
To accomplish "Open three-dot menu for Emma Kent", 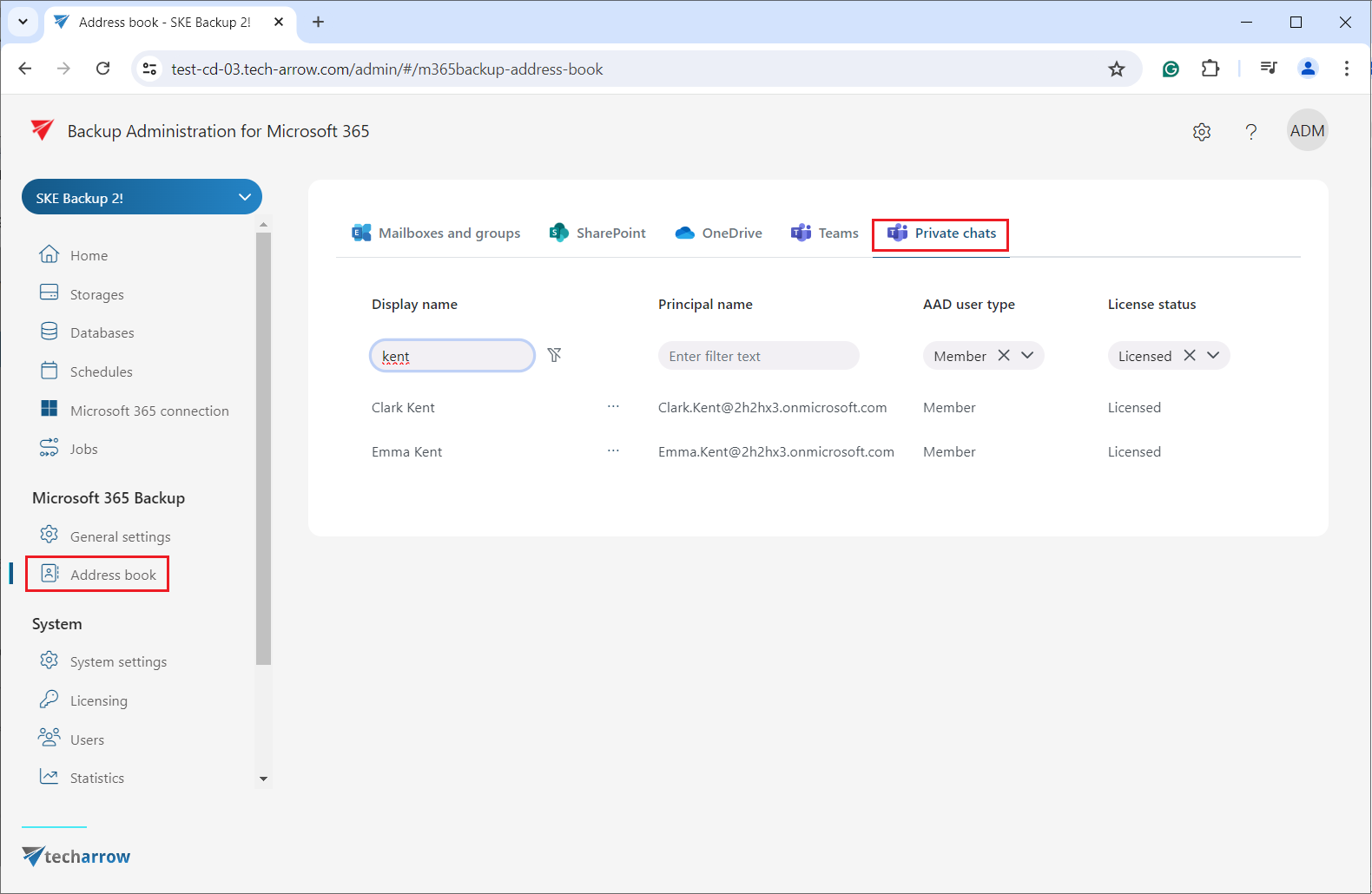I will pos(613,451).
